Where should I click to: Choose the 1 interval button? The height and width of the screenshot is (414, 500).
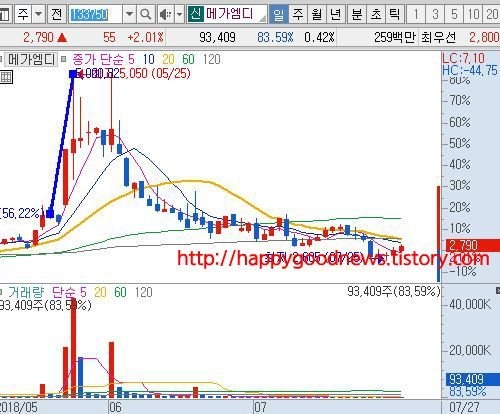point(416,14)
